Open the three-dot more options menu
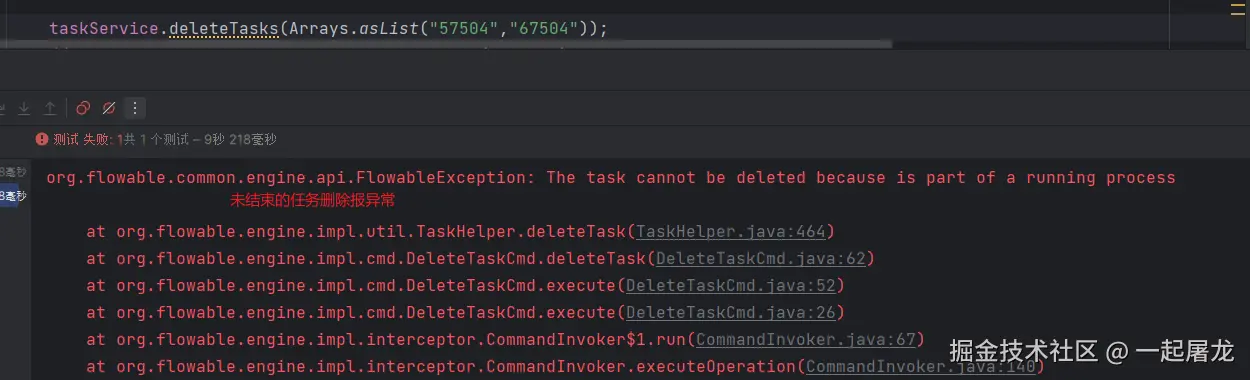 click(136, 108)
